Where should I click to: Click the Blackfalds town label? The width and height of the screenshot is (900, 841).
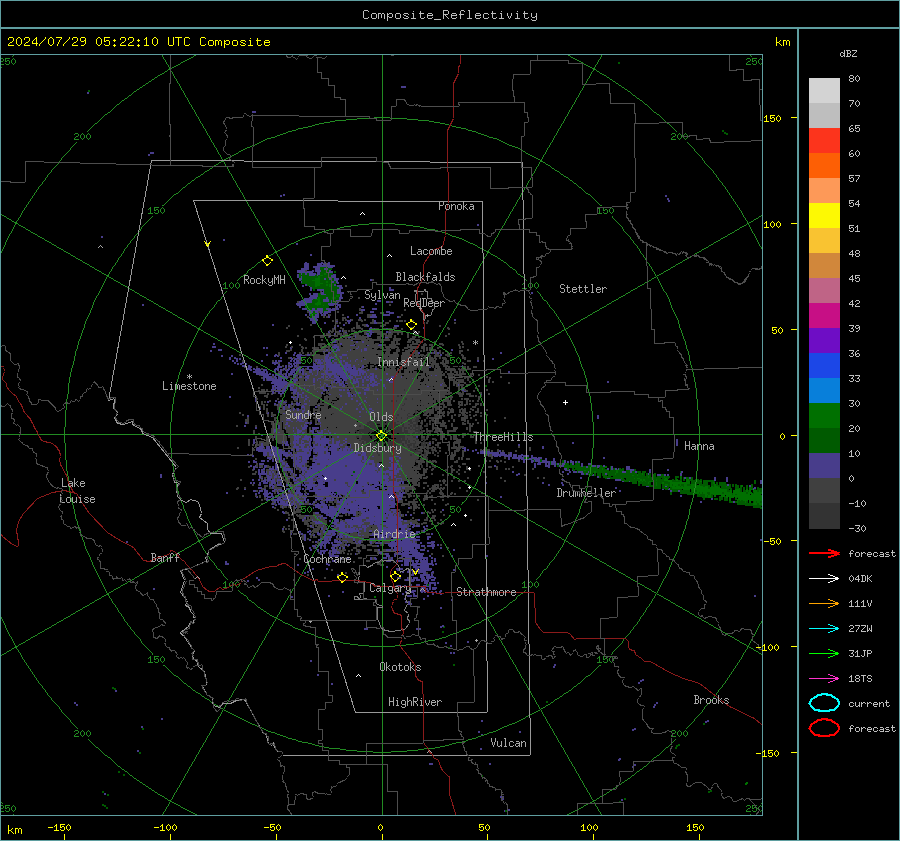(x=425, y=277)
